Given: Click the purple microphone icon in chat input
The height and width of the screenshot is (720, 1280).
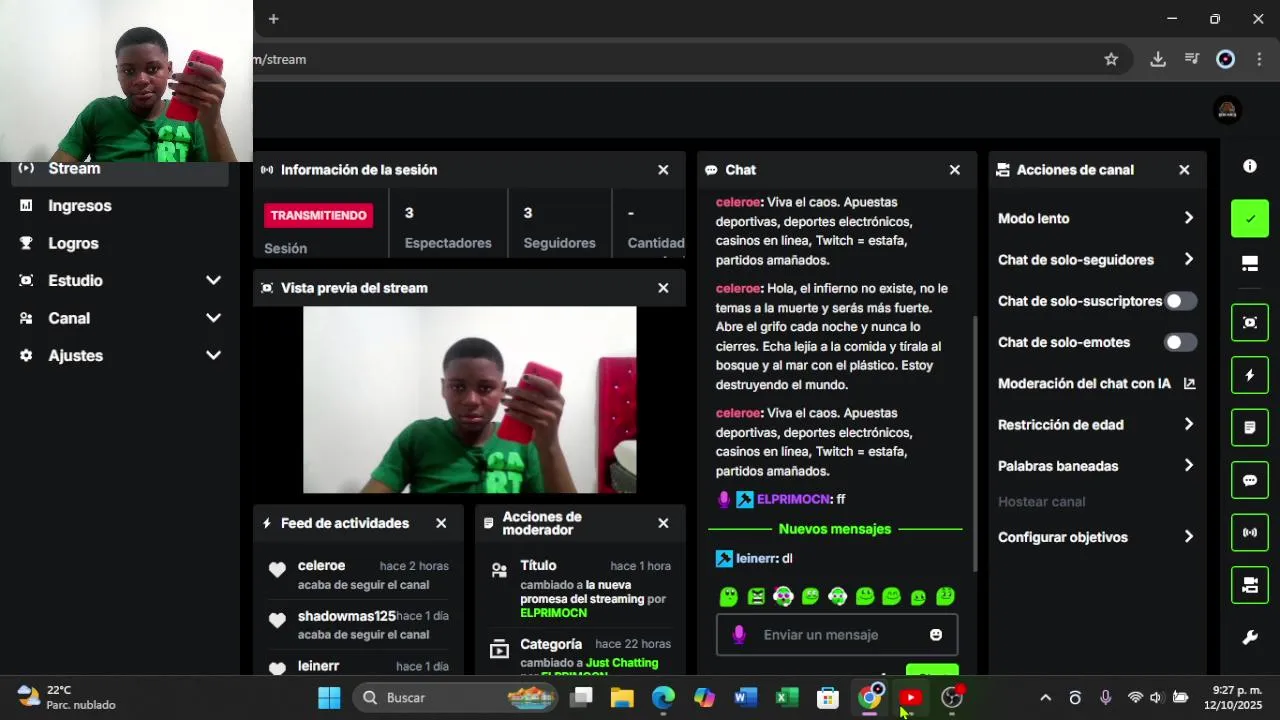Looking at the screenshot, I should coord(739,635).
